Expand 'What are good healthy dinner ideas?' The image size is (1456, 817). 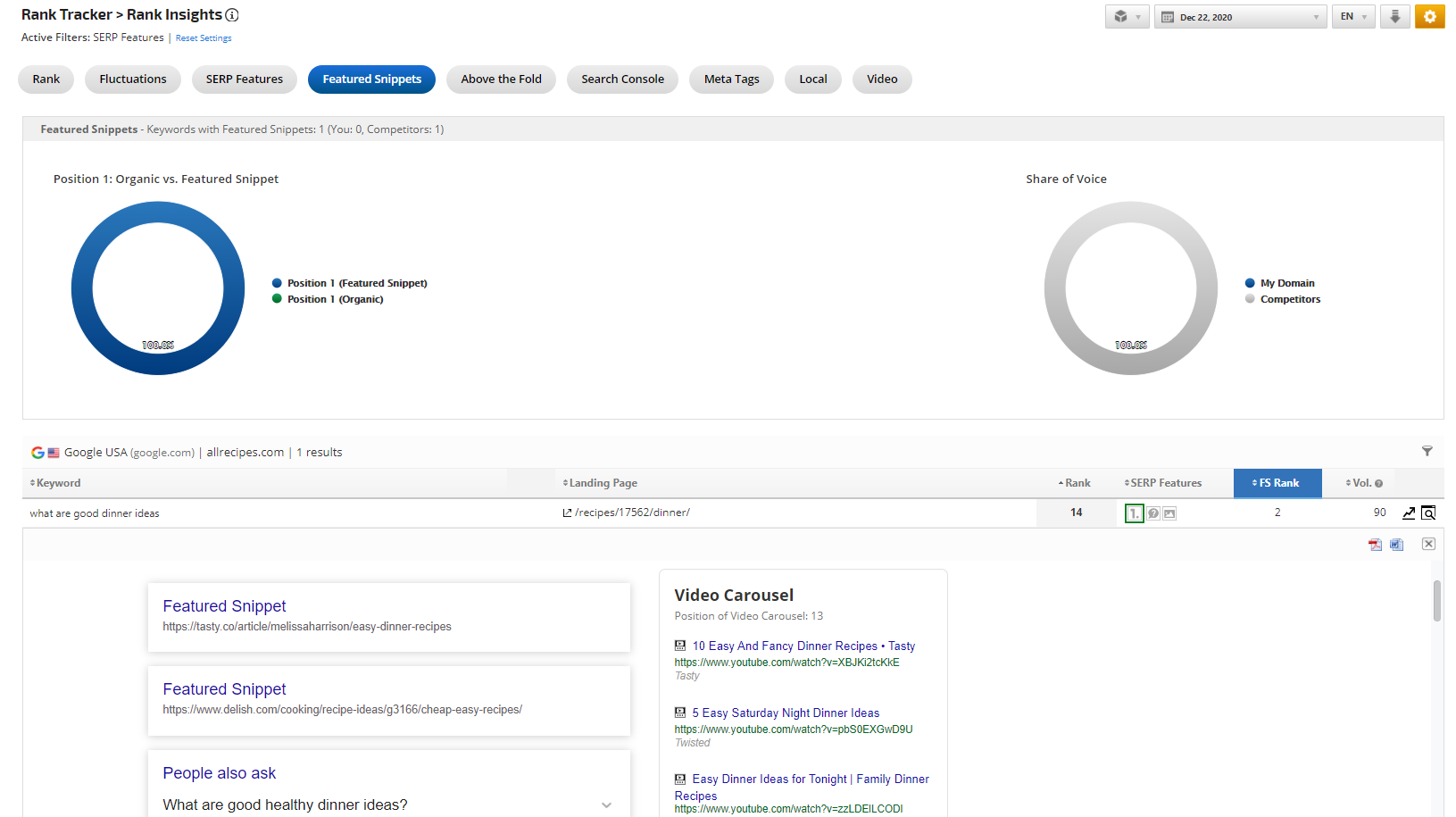[x=606, y=805]
